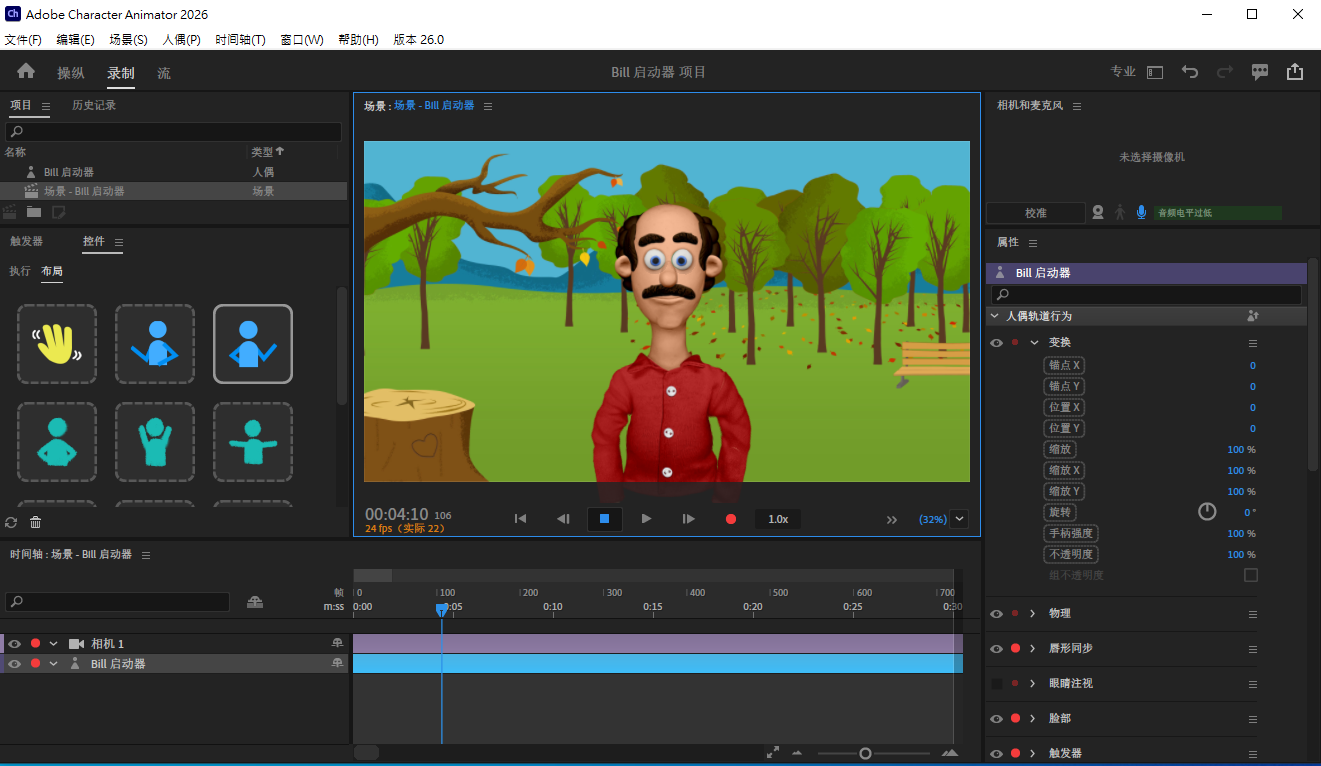Click the red Record button in scene transport
This screenshot has width=1321, height=766.
pos(731,519)
